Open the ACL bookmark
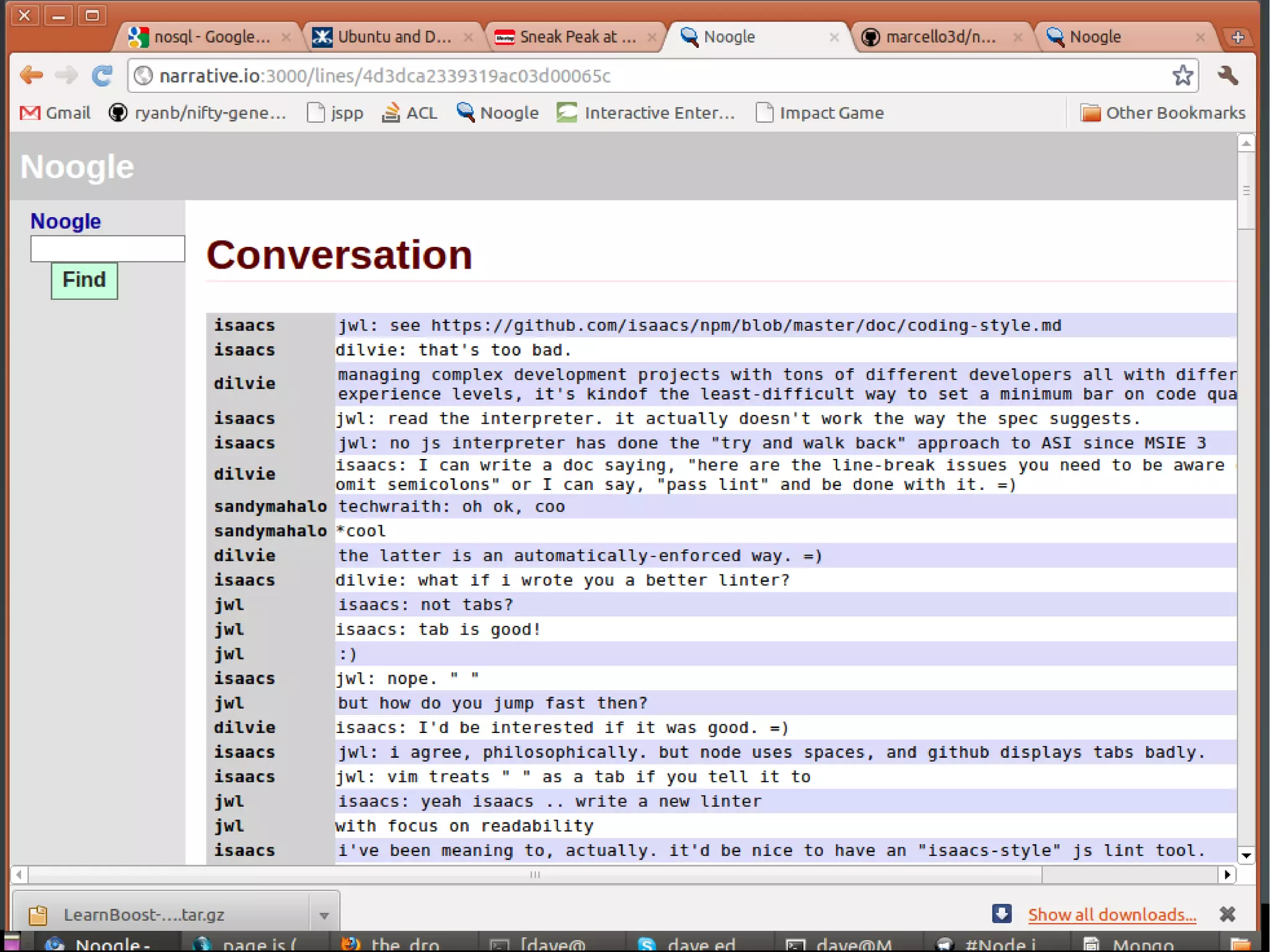The width and height of the screenshot is (1270, 952). (409, 113)
